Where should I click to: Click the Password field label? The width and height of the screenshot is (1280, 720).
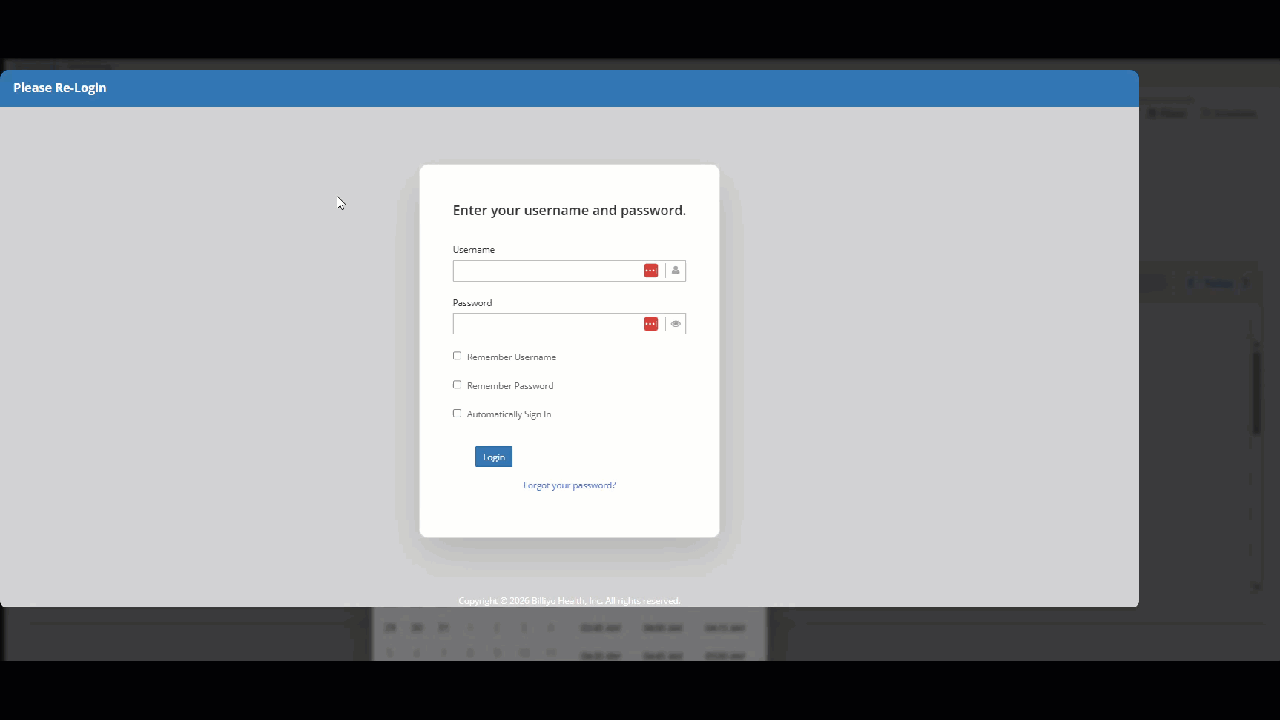pyautogui.click(x=472, y=303)
